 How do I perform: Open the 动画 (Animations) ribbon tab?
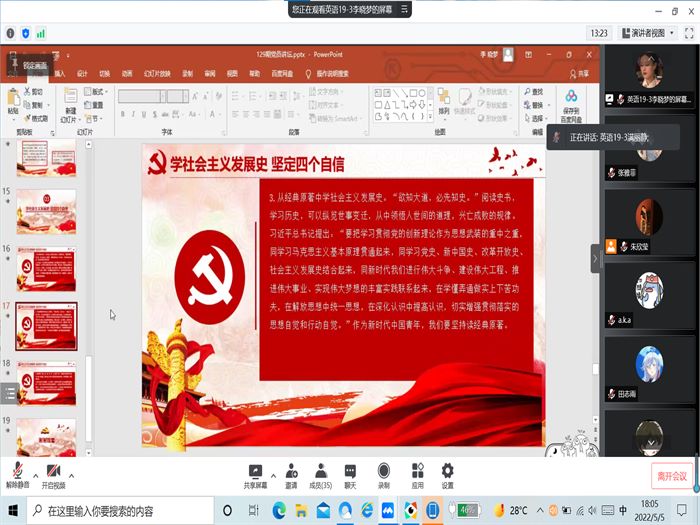[x=127, y=74]
